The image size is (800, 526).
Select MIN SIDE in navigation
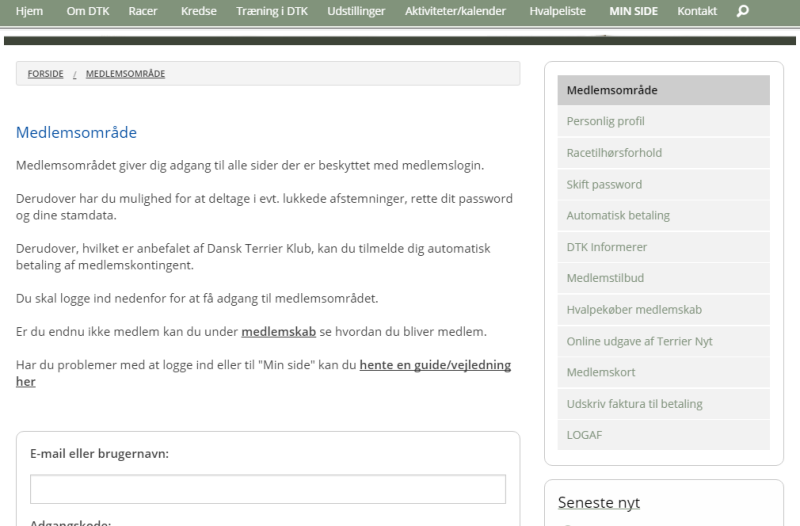633,11
